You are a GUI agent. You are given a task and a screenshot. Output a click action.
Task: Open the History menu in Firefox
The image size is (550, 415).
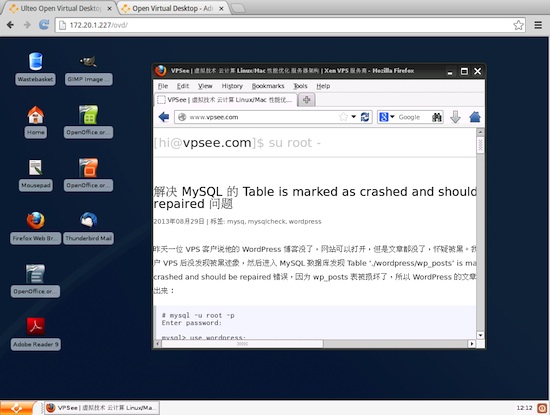click(232, 86)
